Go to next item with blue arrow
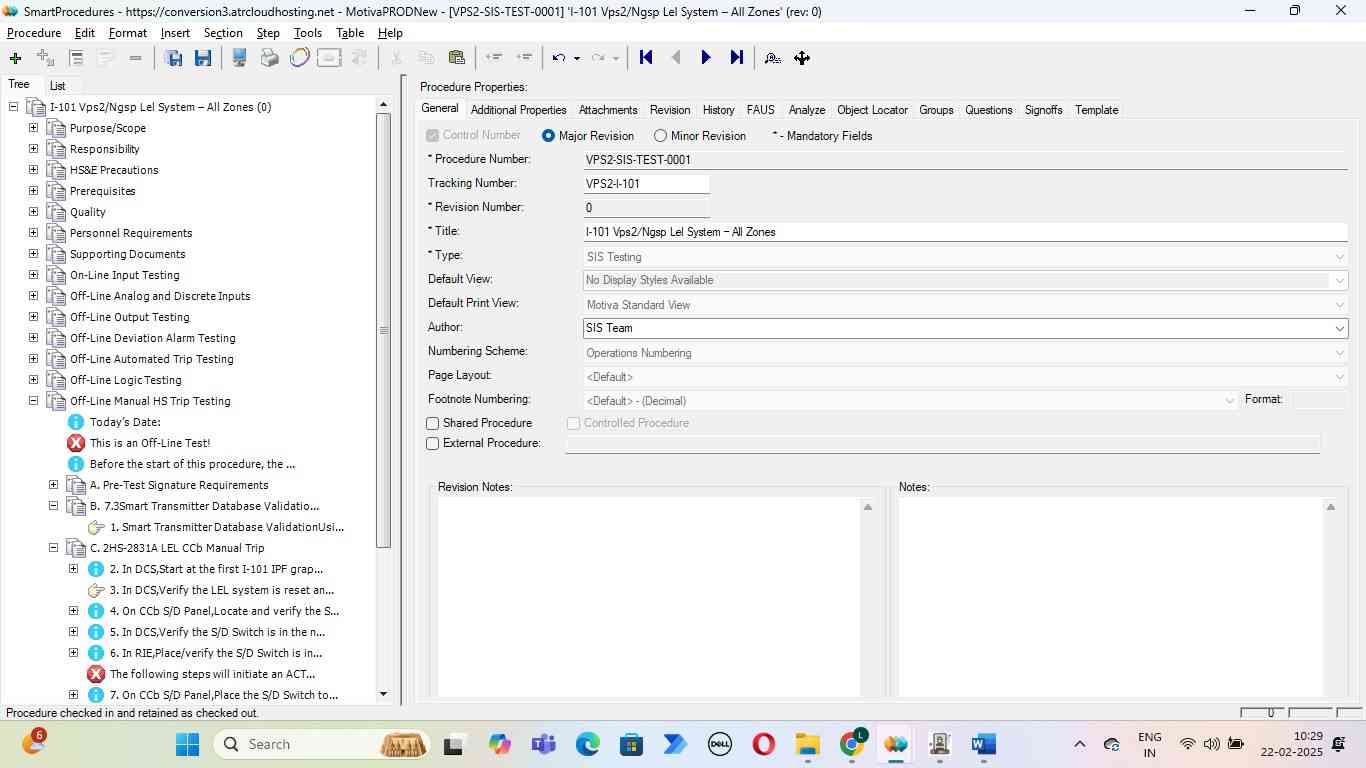The image size is (1366, 768). (706, 58)
